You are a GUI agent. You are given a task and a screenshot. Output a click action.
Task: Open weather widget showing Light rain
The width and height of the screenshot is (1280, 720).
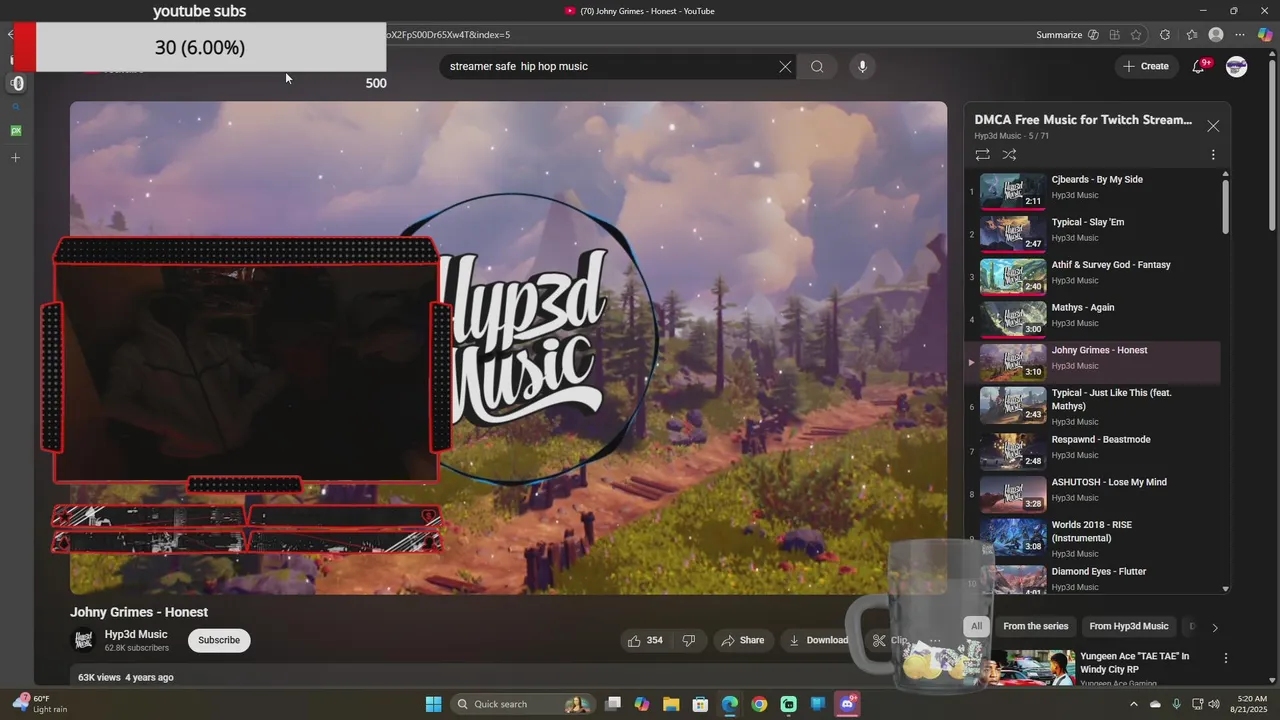click(x=40, y=704)
